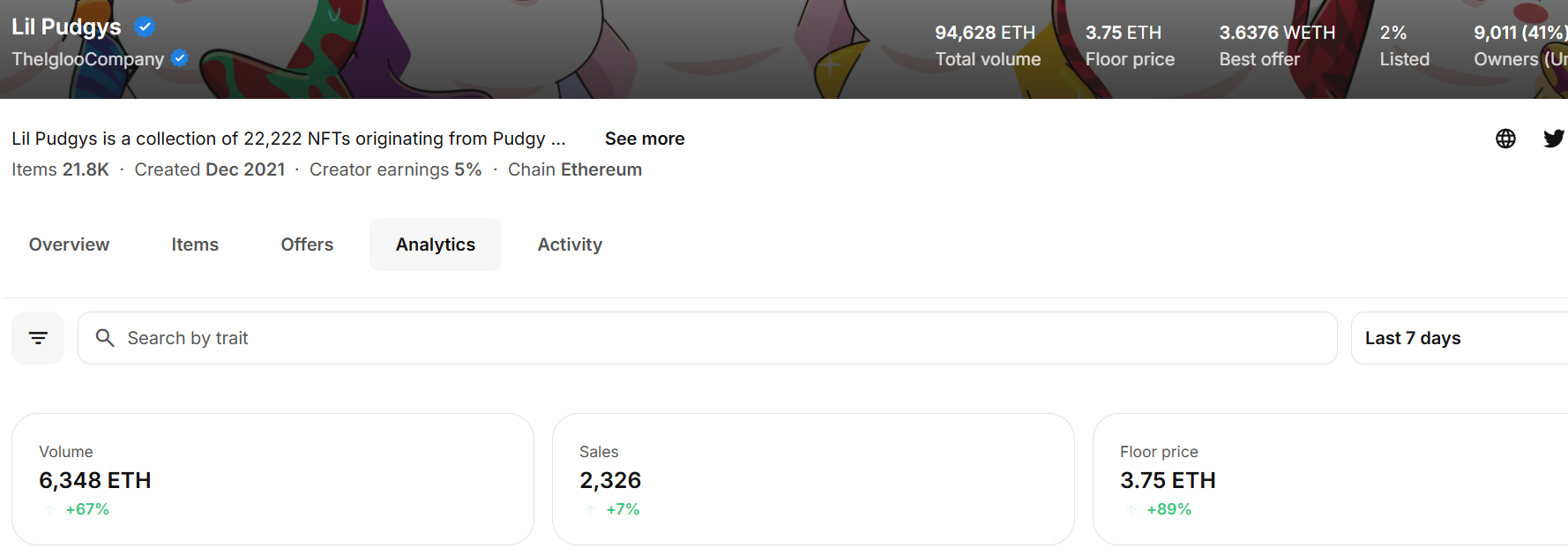Screen dimensions: 1568x556
Task: Click the floor price change arrow
Action: point(1131,509)
